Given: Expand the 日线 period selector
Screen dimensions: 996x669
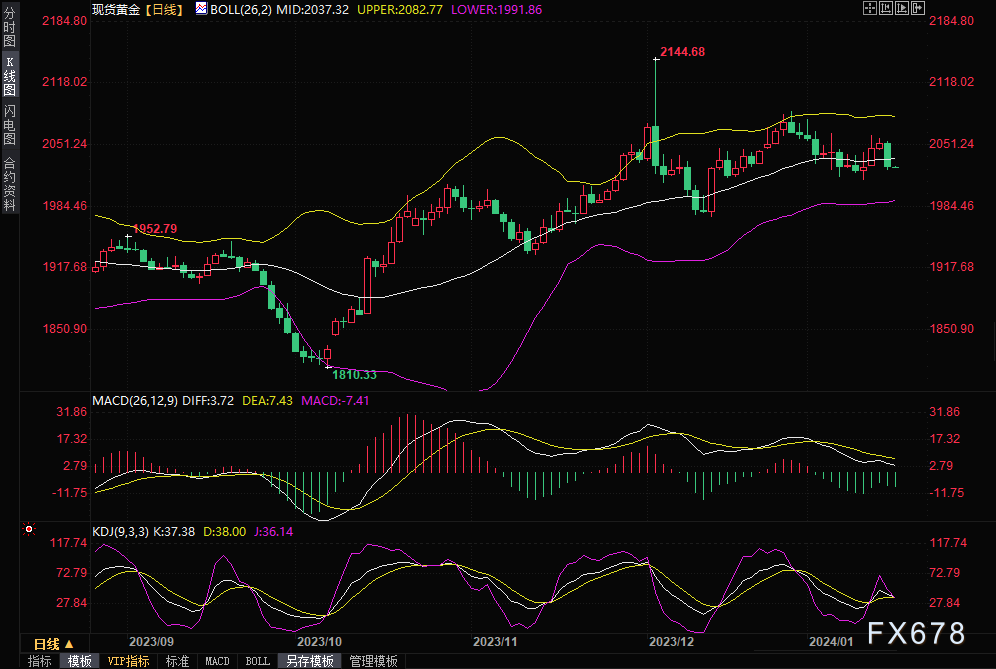Looking at the screenshot, I should 52,643.
